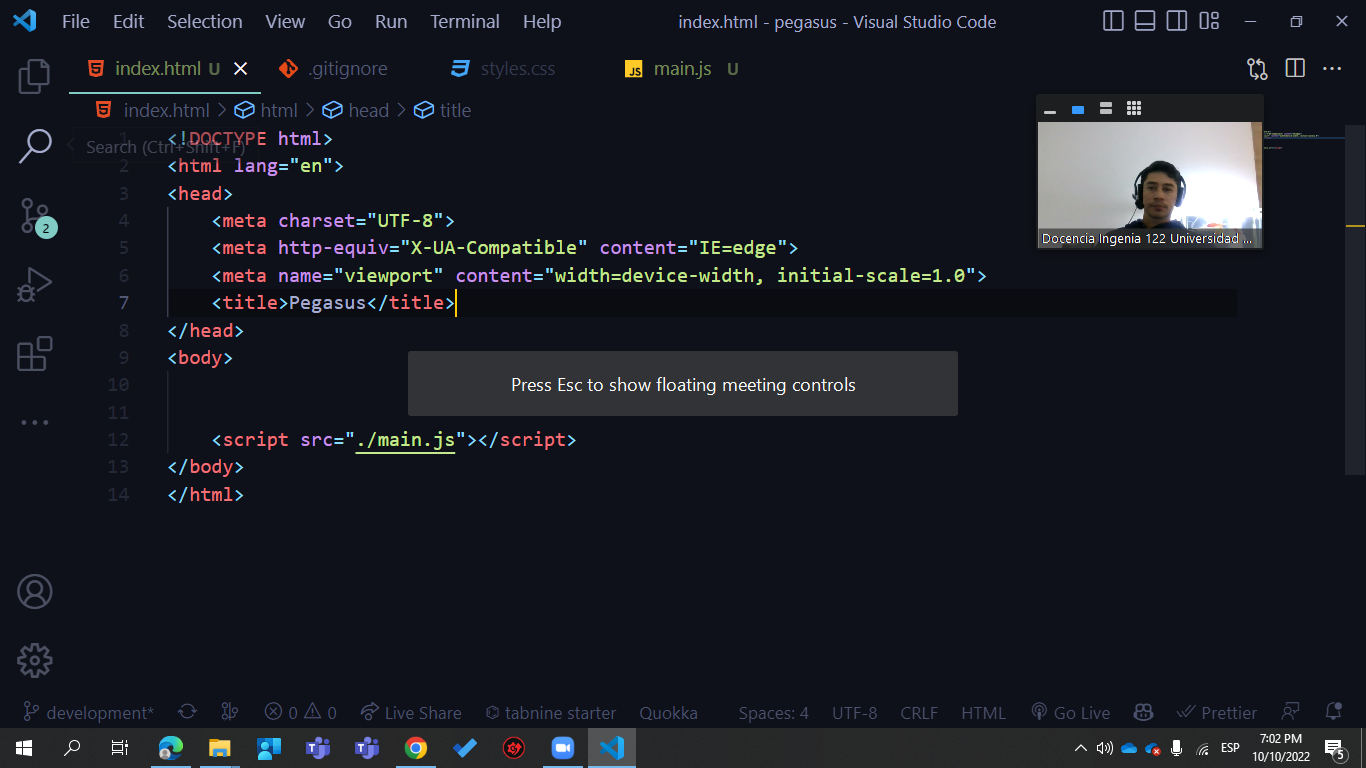Open language mode selector showing HTML
The image size is (1366, 768).
click(983, 712)
